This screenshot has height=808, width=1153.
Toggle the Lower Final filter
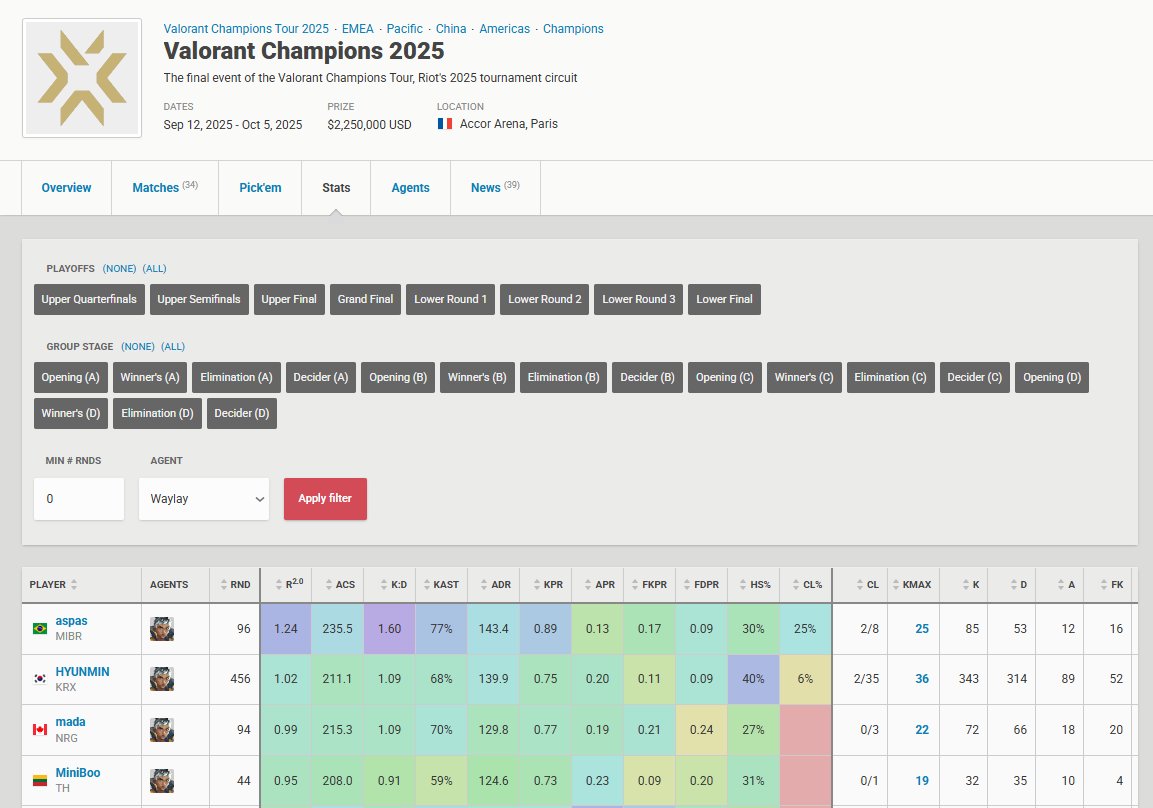724,299
